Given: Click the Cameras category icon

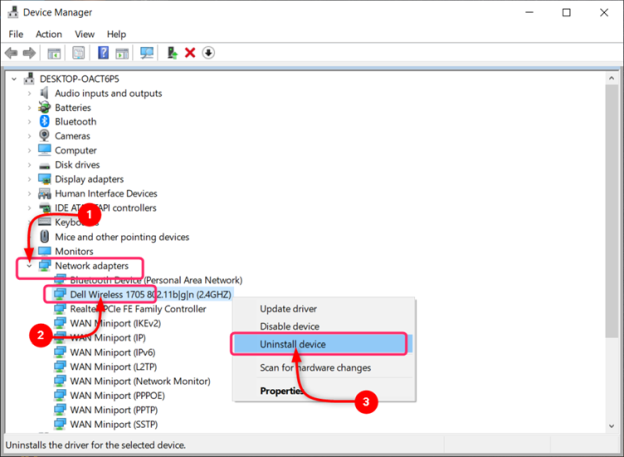Looking at the screenshot, I should (x=44, y=136).
